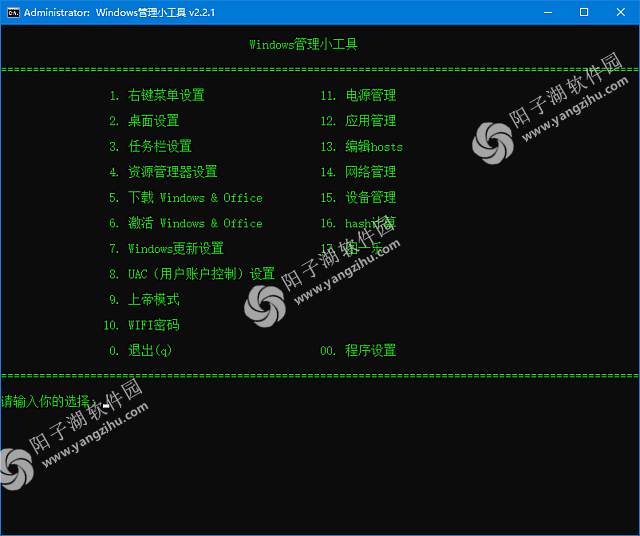Click the green 'Windows管理小工具' heading
The image size is (640, 536).
coord(303,44)
